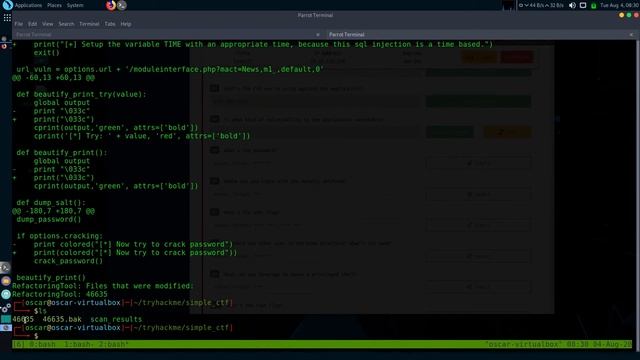Click the gears settings icon in the left dock
The height and width of the screenshot is (360, 640).
click(x=6, y=307)
